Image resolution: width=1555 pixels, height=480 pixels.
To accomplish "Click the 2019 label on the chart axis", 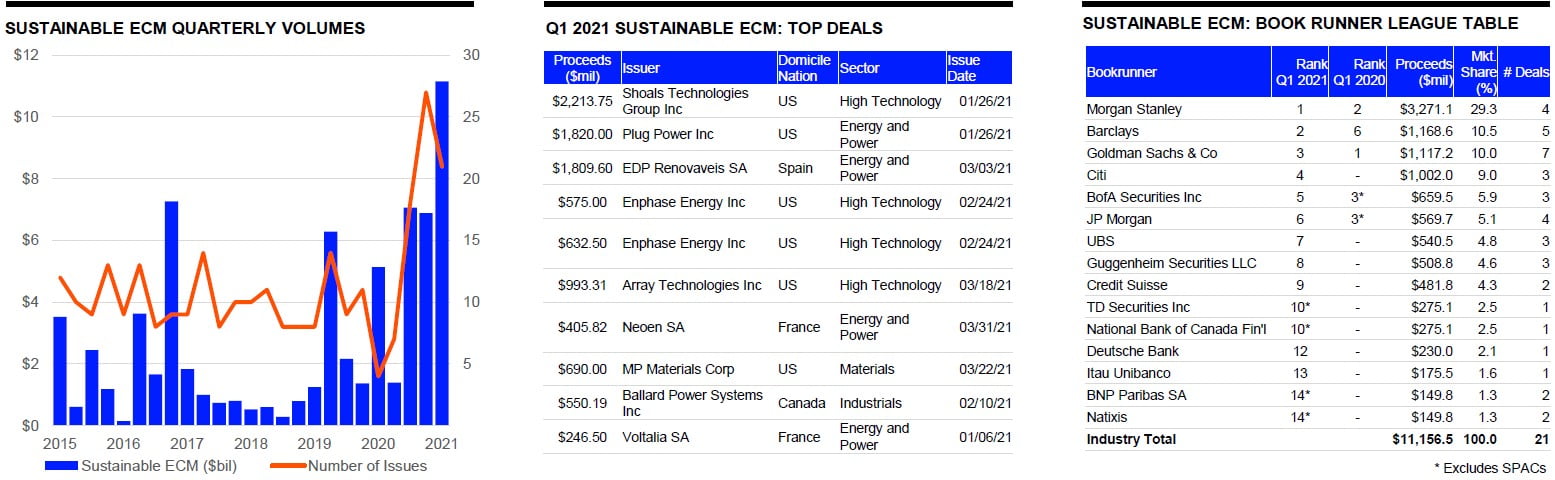I will pyautogui.click(x=314, y=442).
